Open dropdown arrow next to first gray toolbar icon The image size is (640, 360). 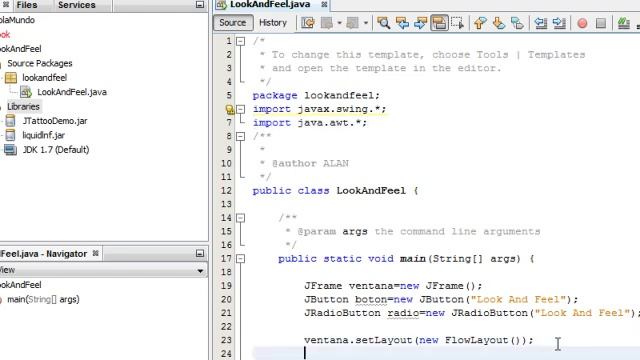[x=339, y=23]
